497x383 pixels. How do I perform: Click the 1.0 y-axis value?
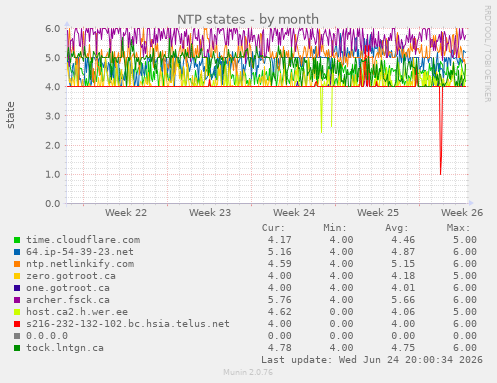click(53, 174)
